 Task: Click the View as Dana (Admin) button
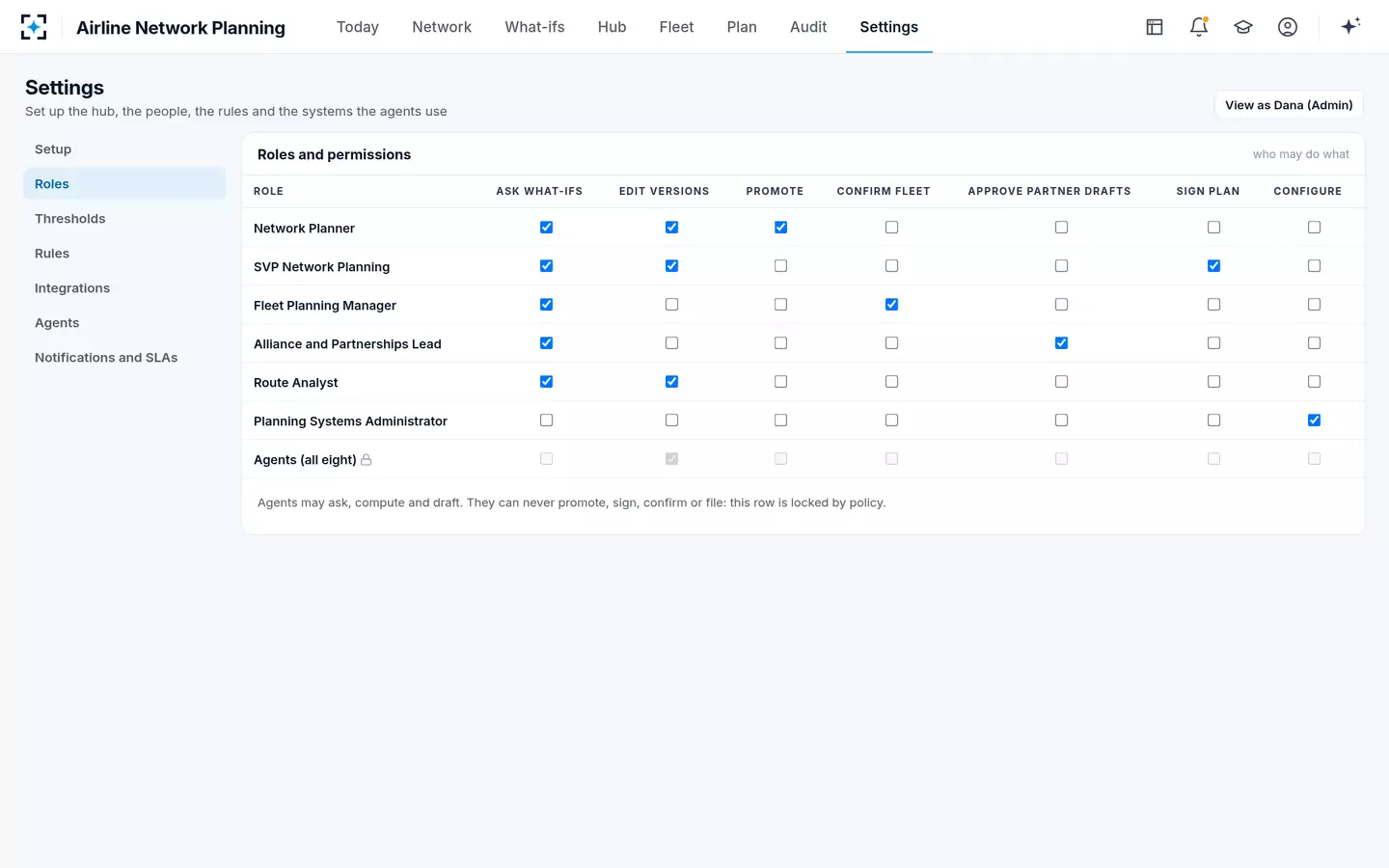[x=1289, y=105]
